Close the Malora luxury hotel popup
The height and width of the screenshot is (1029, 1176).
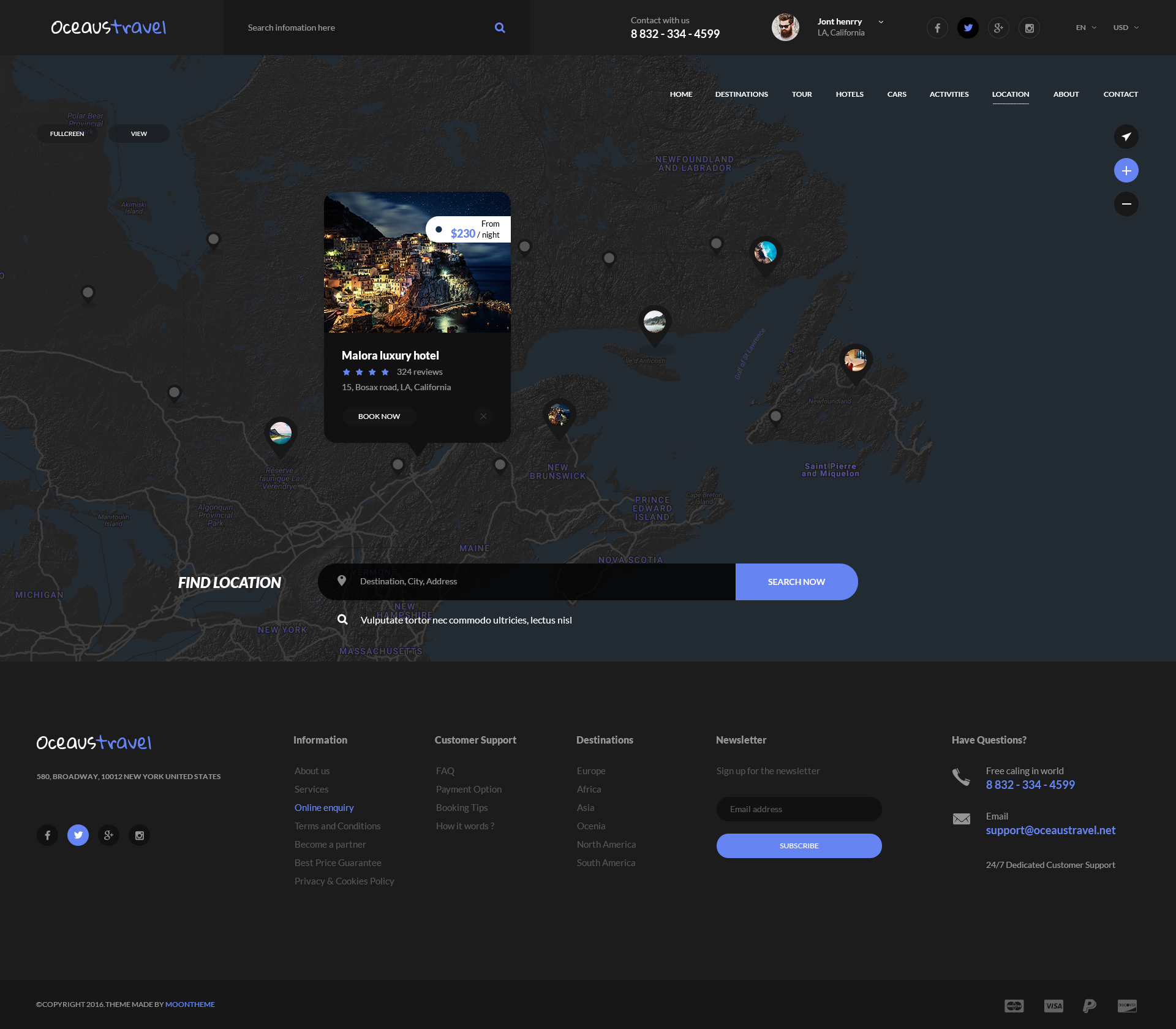click(x=483, y=417)
